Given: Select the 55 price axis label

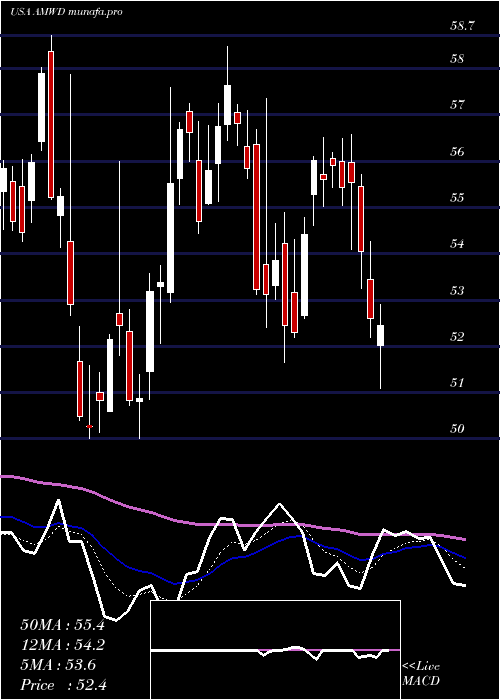Looking at the screenshot, I should pos(458,197).
